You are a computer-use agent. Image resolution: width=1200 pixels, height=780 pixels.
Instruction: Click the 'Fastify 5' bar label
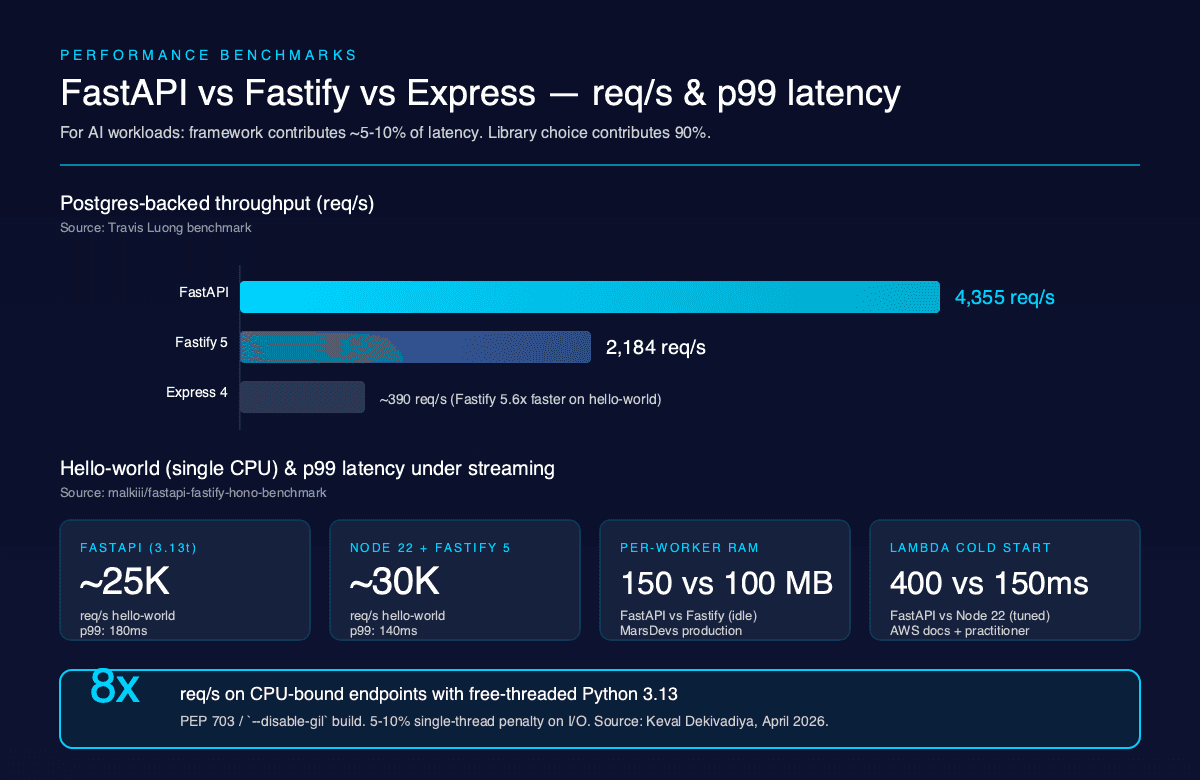(x=201, y=343)
